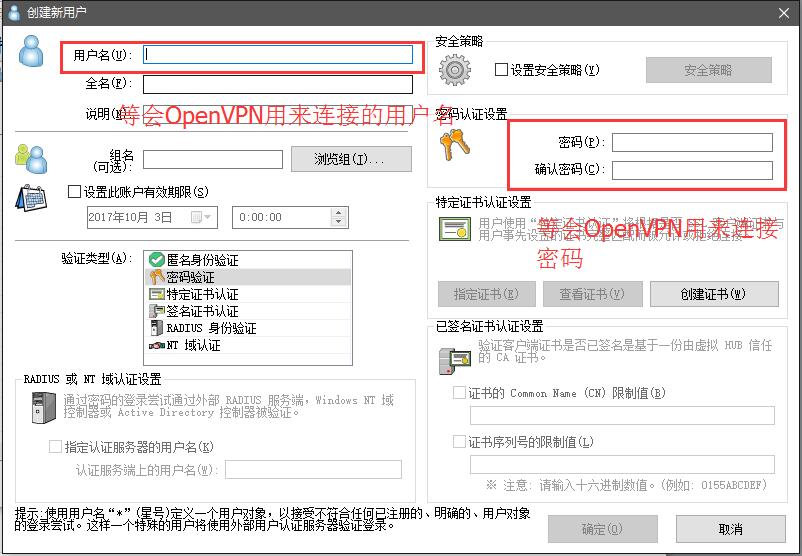Enable 设置此账户有效期限 checkbox
The width and height of the screenshot is (802, 556).
click(x=75, y=192)
